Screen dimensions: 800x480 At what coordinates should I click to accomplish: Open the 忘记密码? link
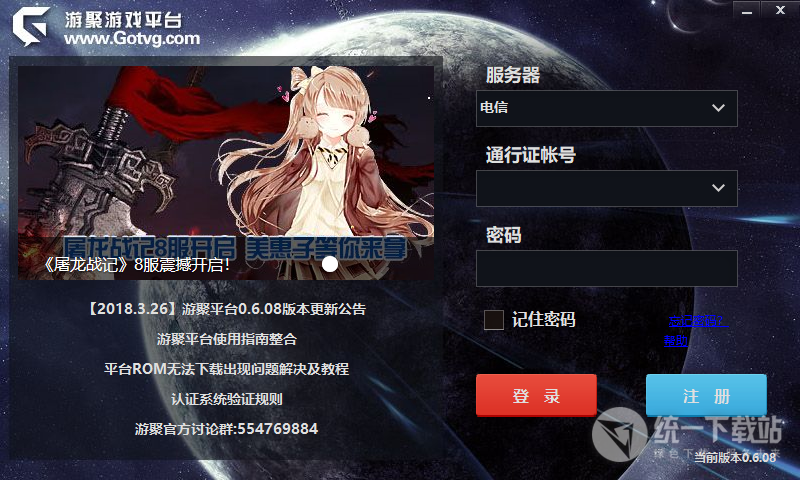pos(698,321)
